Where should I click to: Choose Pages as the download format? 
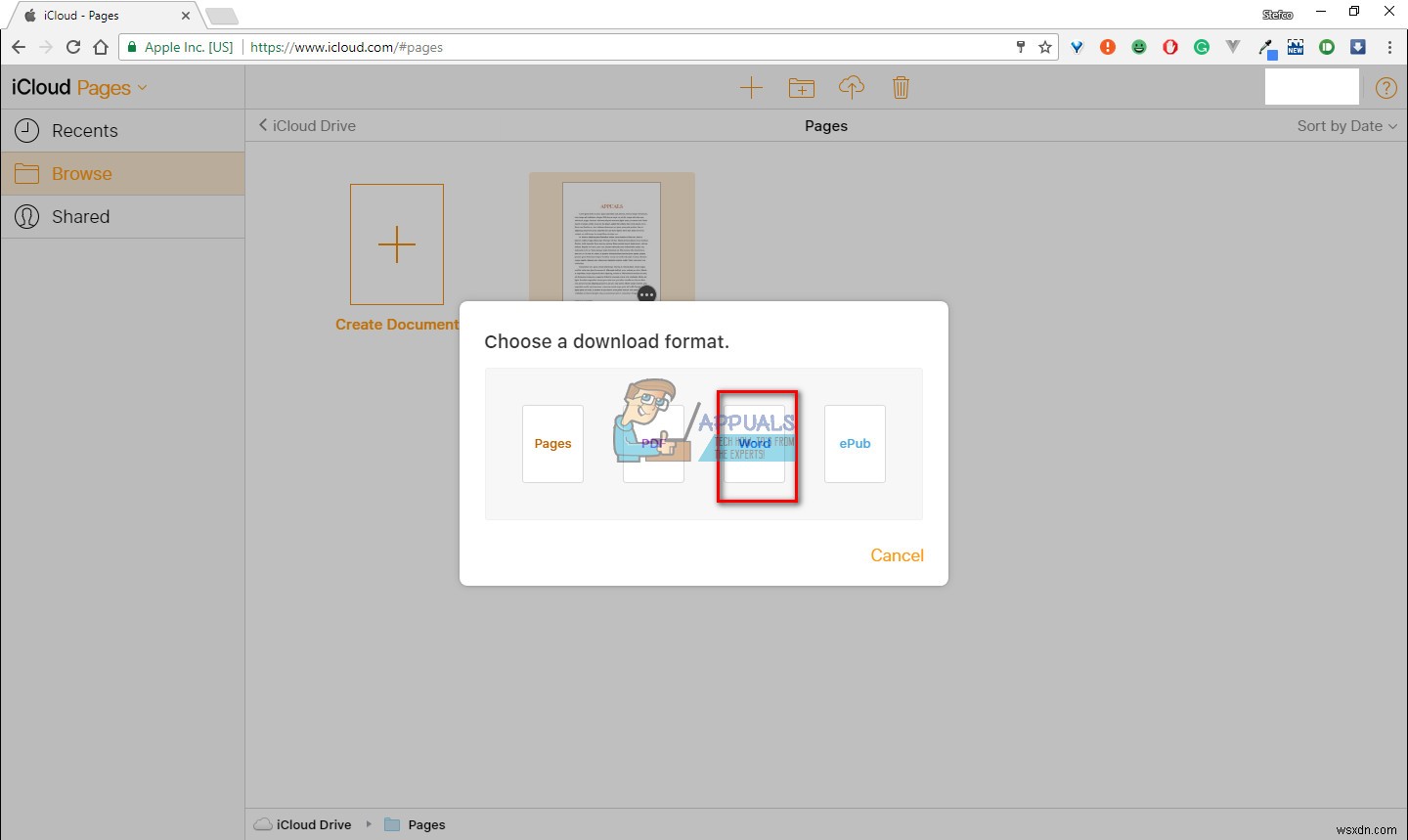pos(552,444)
